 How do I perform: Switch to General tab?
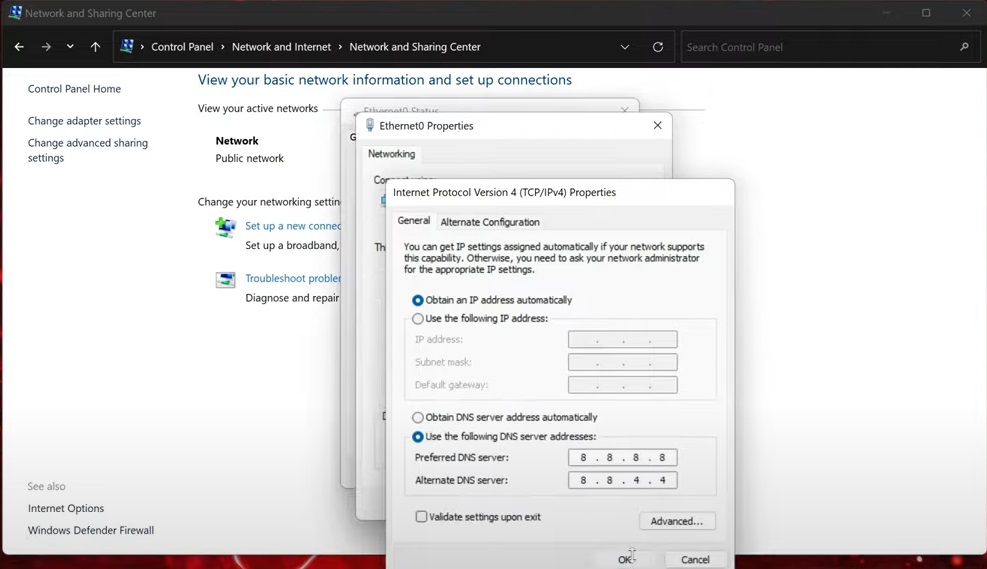[x=414, y=221]
